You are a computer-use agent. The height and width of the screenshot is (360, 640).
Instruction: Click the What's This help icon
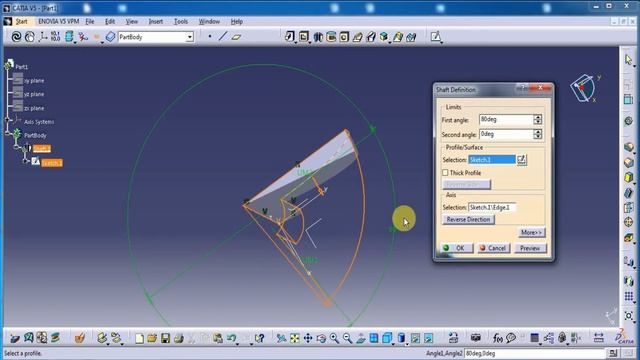(x=260, y=338)
